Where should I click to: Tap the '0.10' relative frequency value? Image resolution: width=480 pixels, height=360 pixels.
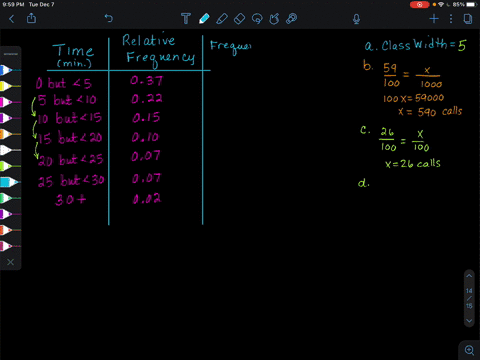(x=145, y=137)
